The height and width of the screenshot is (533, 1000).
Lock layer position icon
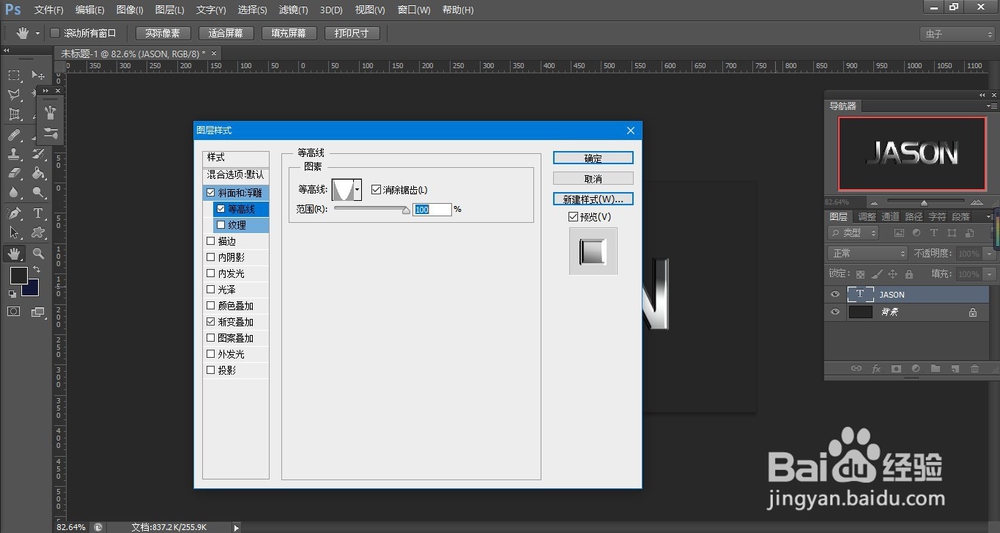[x=892, y=274]
